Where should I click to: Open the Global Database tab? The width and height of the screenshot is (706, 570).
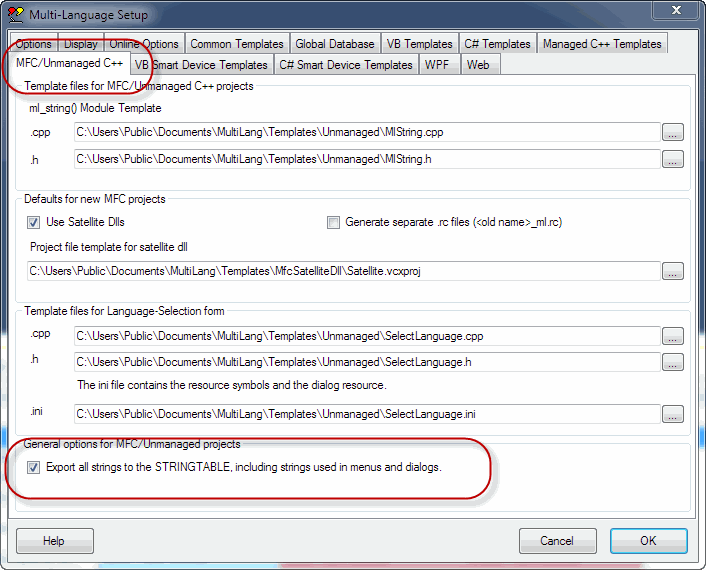point(335,44)
